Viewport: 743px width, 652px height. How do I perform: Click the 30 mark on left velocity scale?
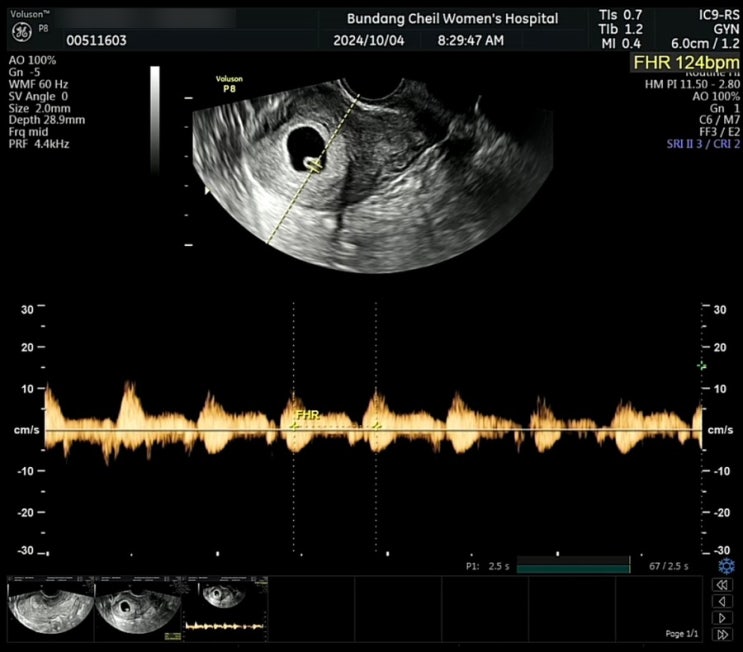pyautogui.click(x=27, y=310)
